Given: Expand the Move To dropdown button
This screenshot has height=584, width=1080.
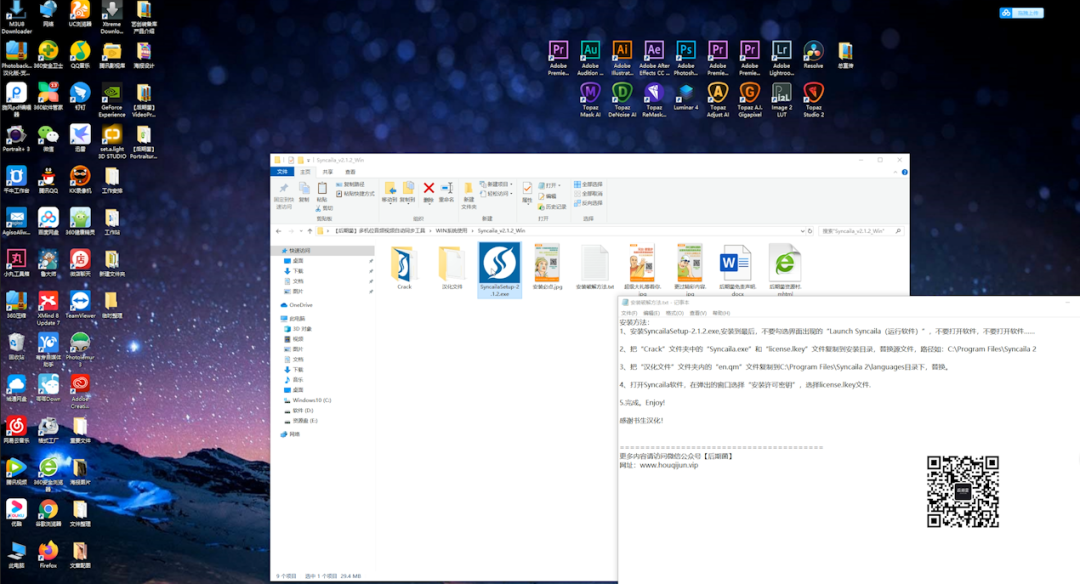Looking at the screenshot, I should pos(390,192).
